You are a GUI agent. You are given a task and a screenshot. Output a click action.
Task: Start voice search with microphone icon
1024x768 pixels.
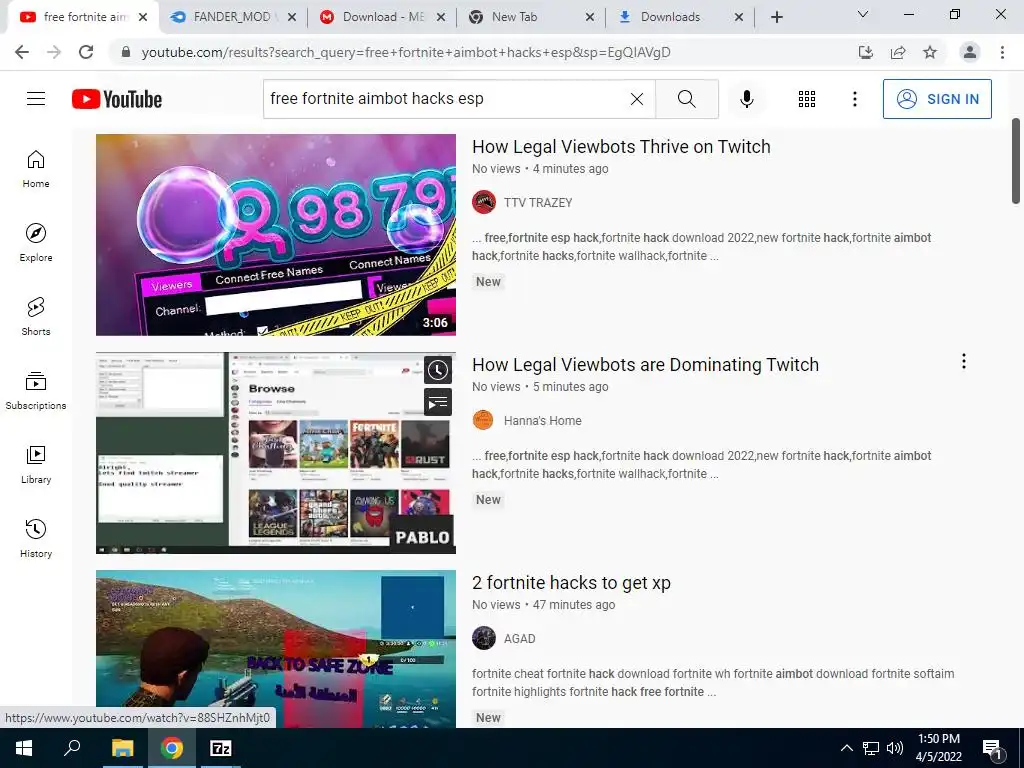coord(746,99)
